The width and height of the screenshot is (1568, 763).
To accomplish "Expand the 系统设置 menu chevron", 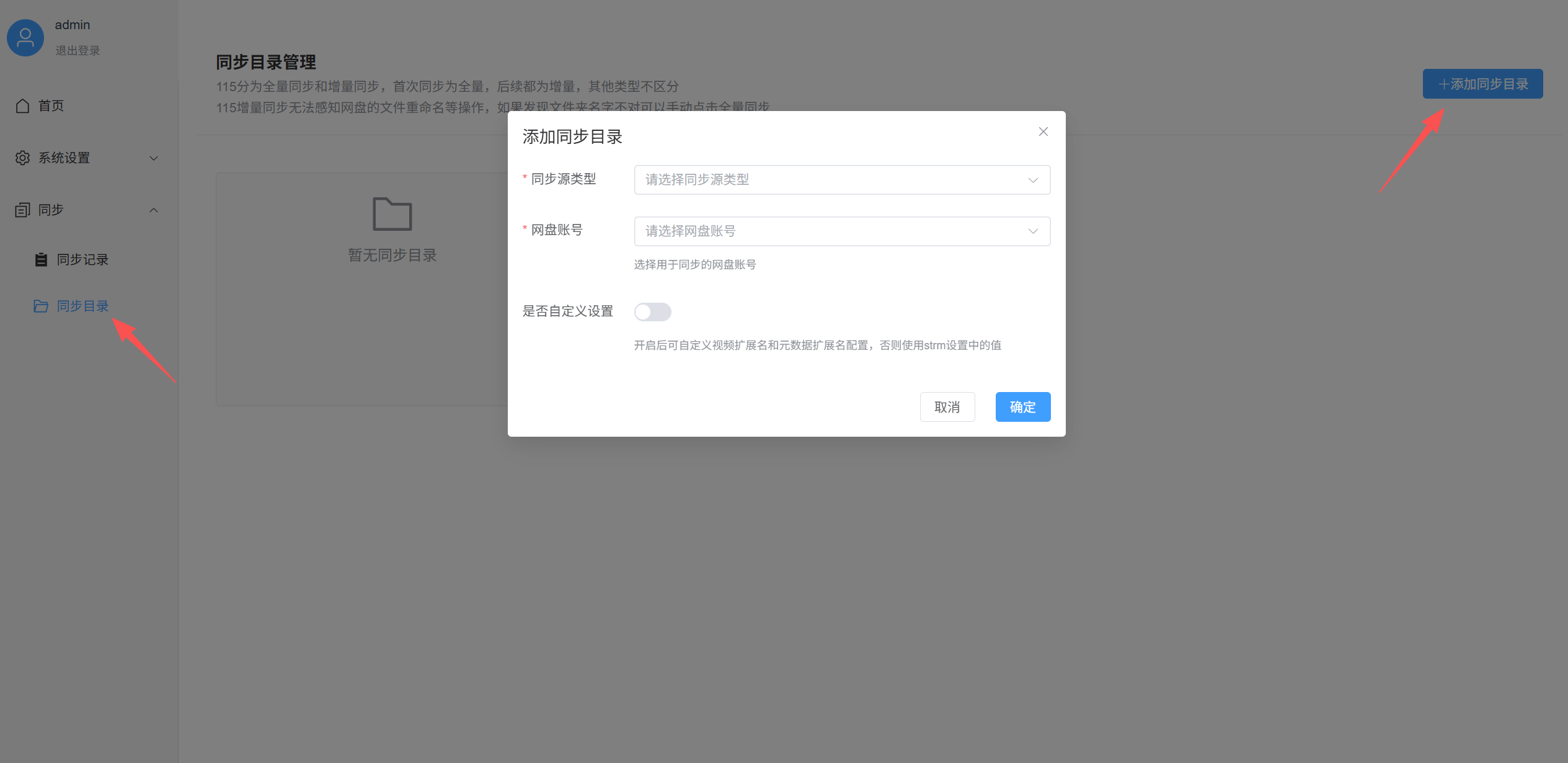I will 154,158.
